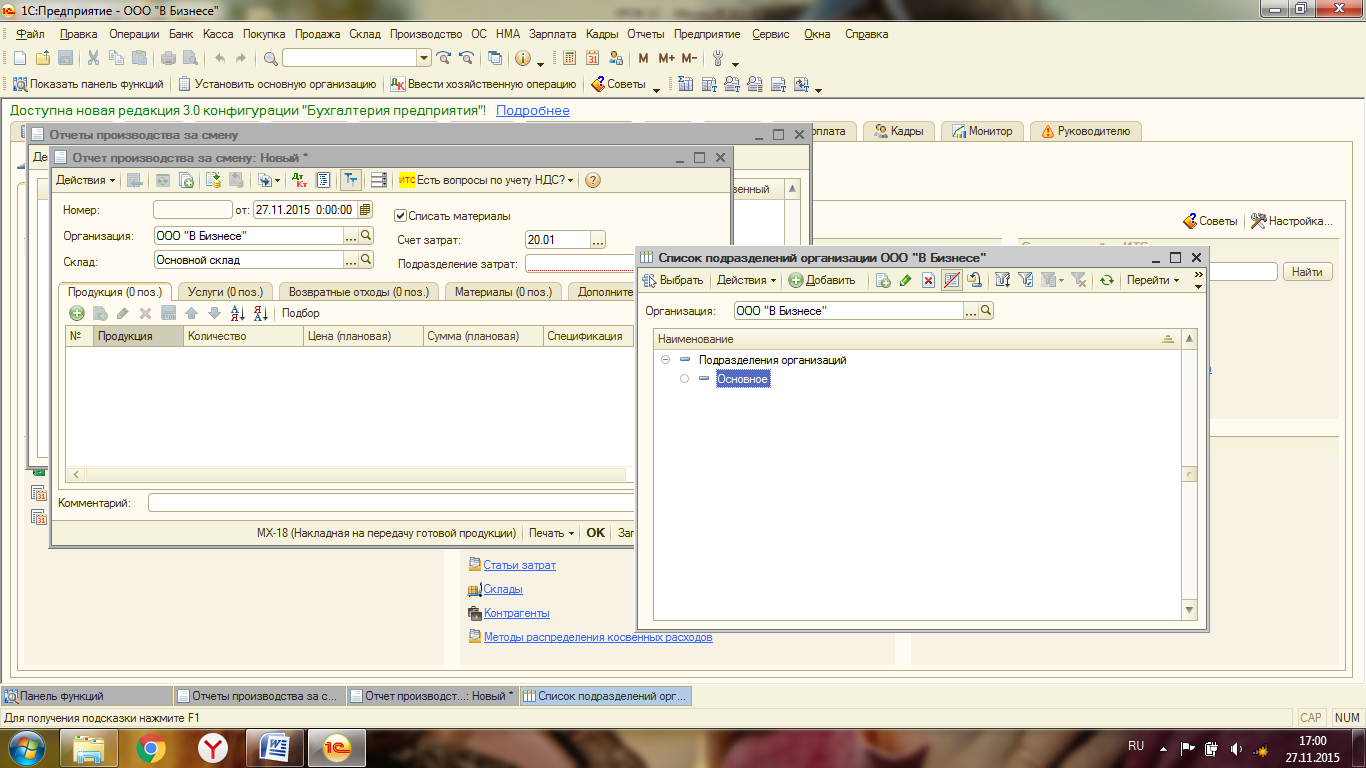
Task: Click green add row icon in Продукция table
Action: click(76, 313)
